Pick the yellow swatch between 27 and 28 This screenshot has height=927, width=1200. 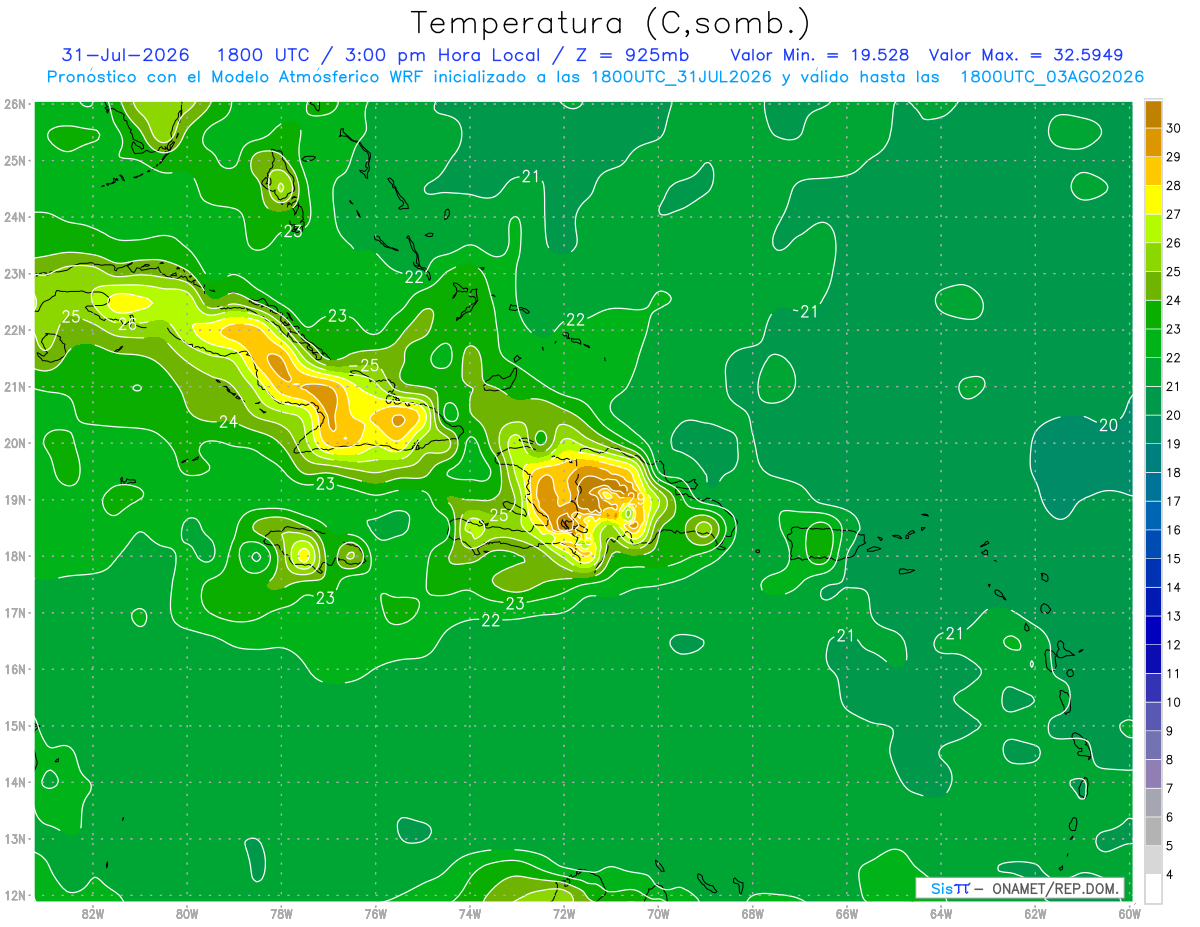coord(1153,200)
